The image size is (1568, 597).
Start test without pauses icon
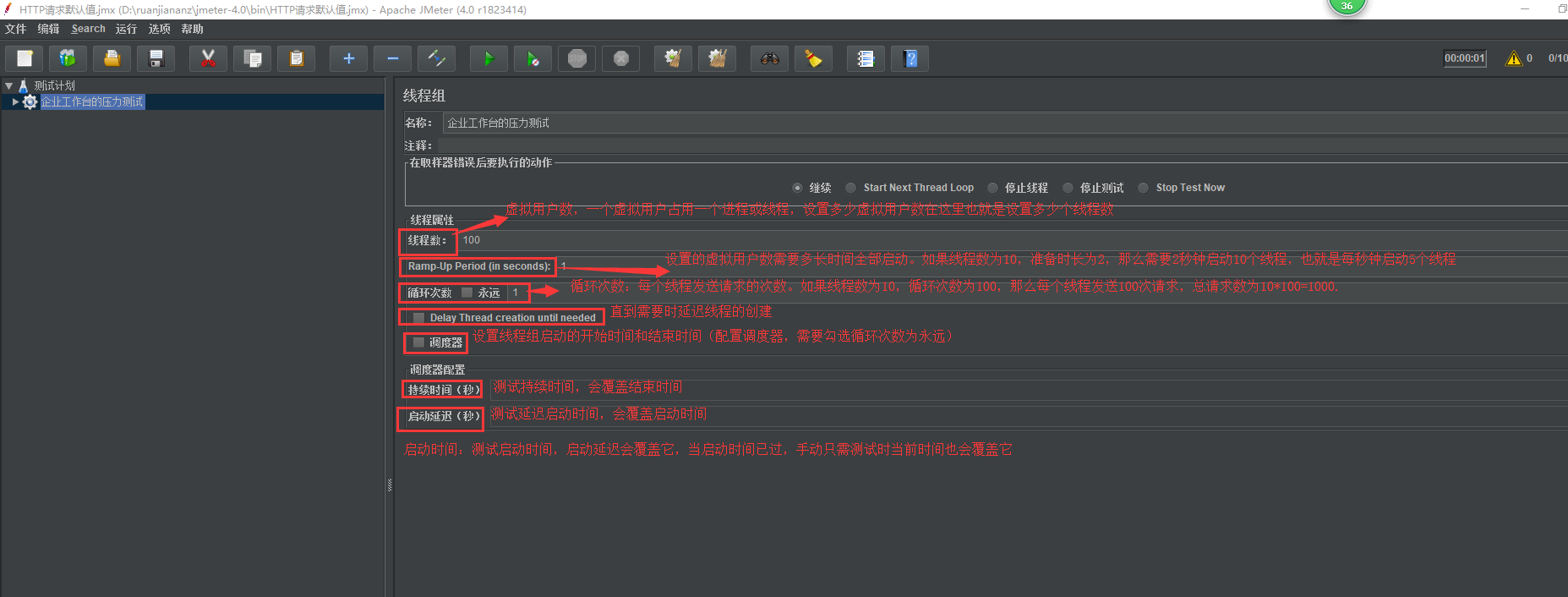click(x=533, y=58)
